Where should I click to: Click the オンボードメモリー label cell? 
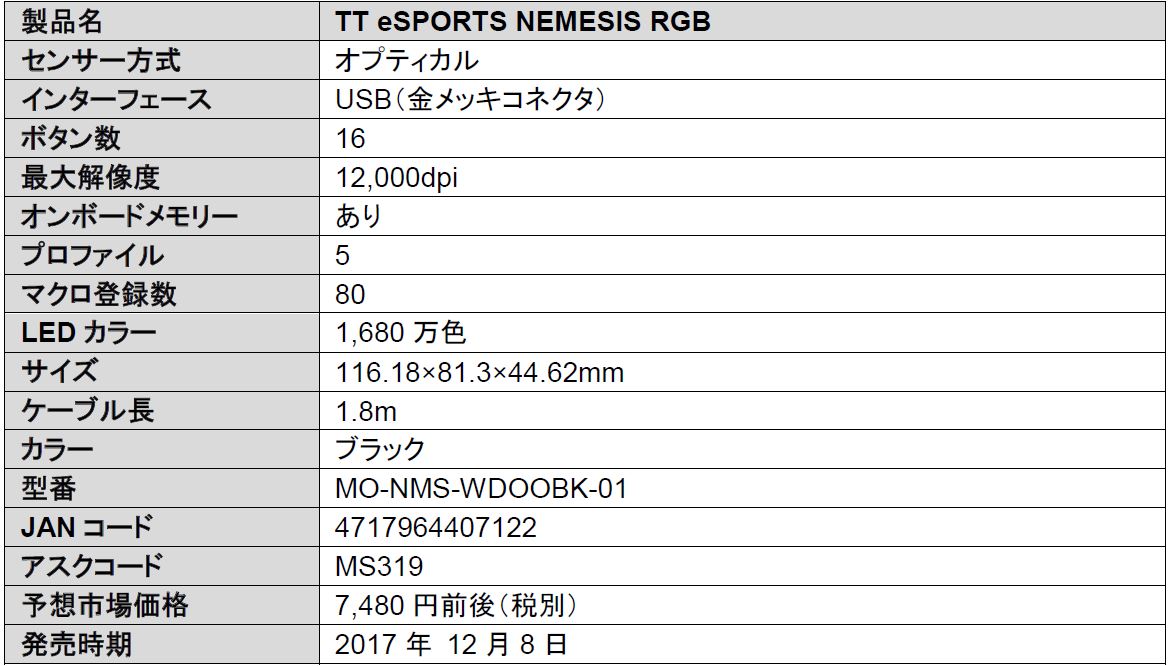tap(130, 216)
